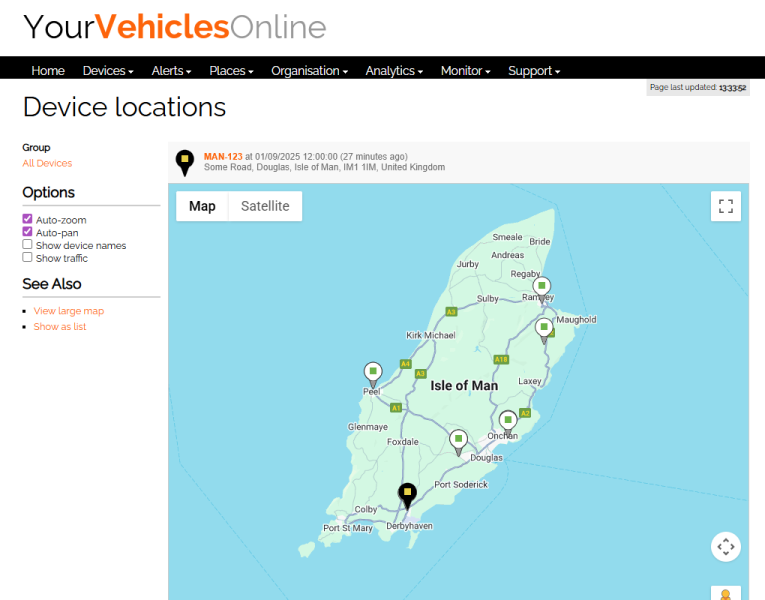
Task: Open the map camera pan control
Action: [x=726, y=546]
